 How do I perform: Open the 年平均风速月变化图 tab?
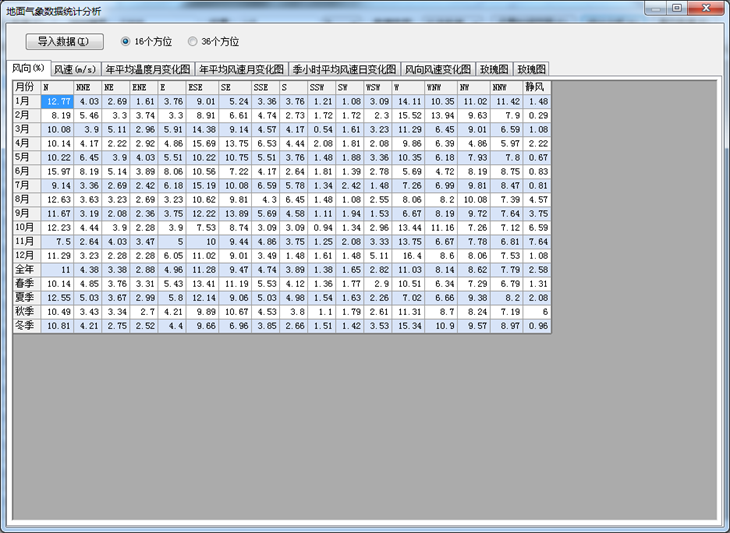[241, 70]
